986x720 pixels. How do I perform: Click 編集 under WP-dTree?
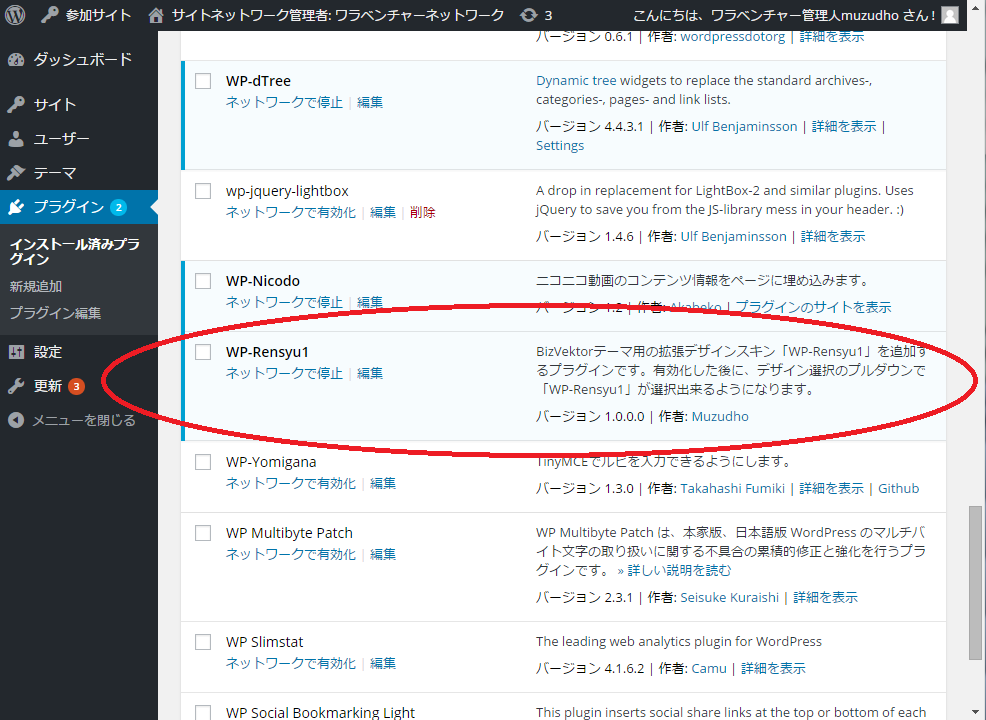370,102
